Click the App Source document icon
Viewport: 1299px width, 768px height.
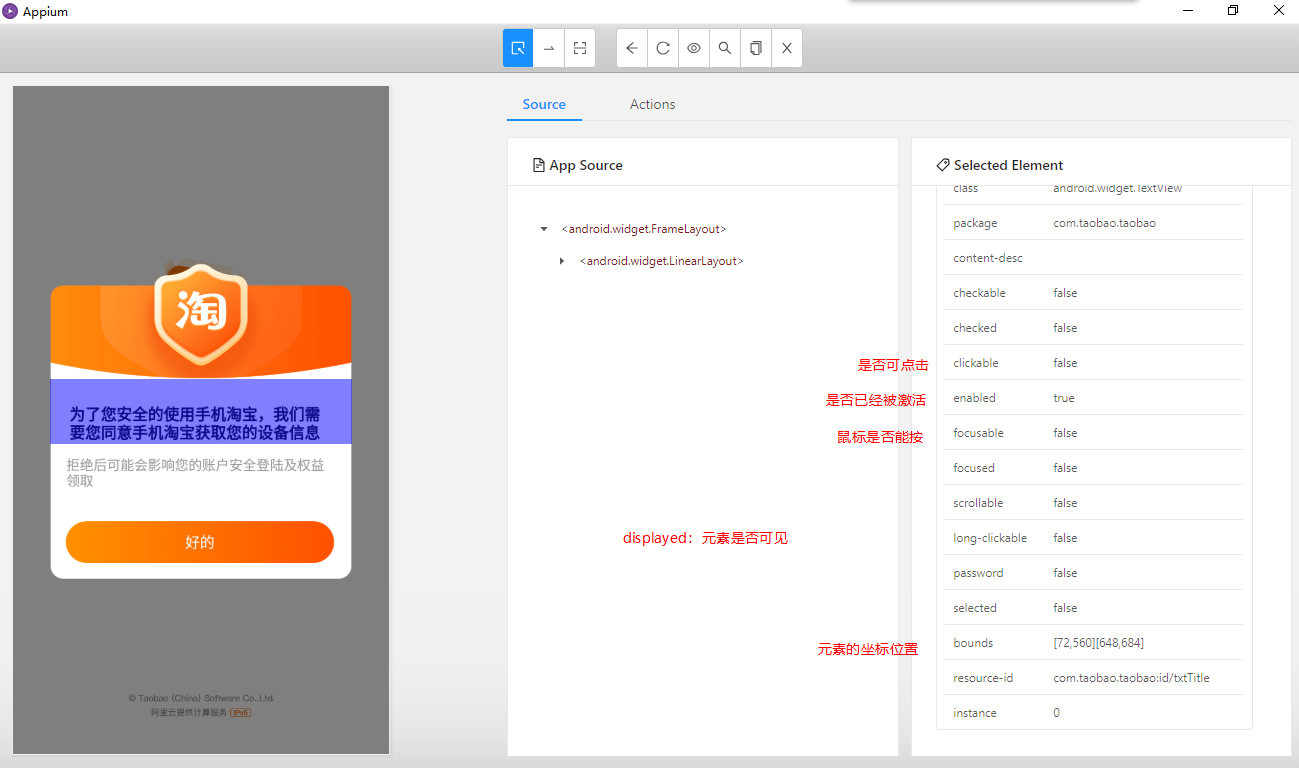[x=539, y=165]
